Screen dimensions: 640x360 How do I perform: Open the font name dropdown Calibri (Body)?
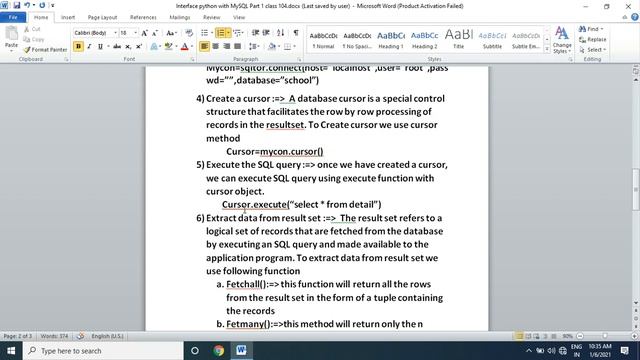[x=116, y=33]
